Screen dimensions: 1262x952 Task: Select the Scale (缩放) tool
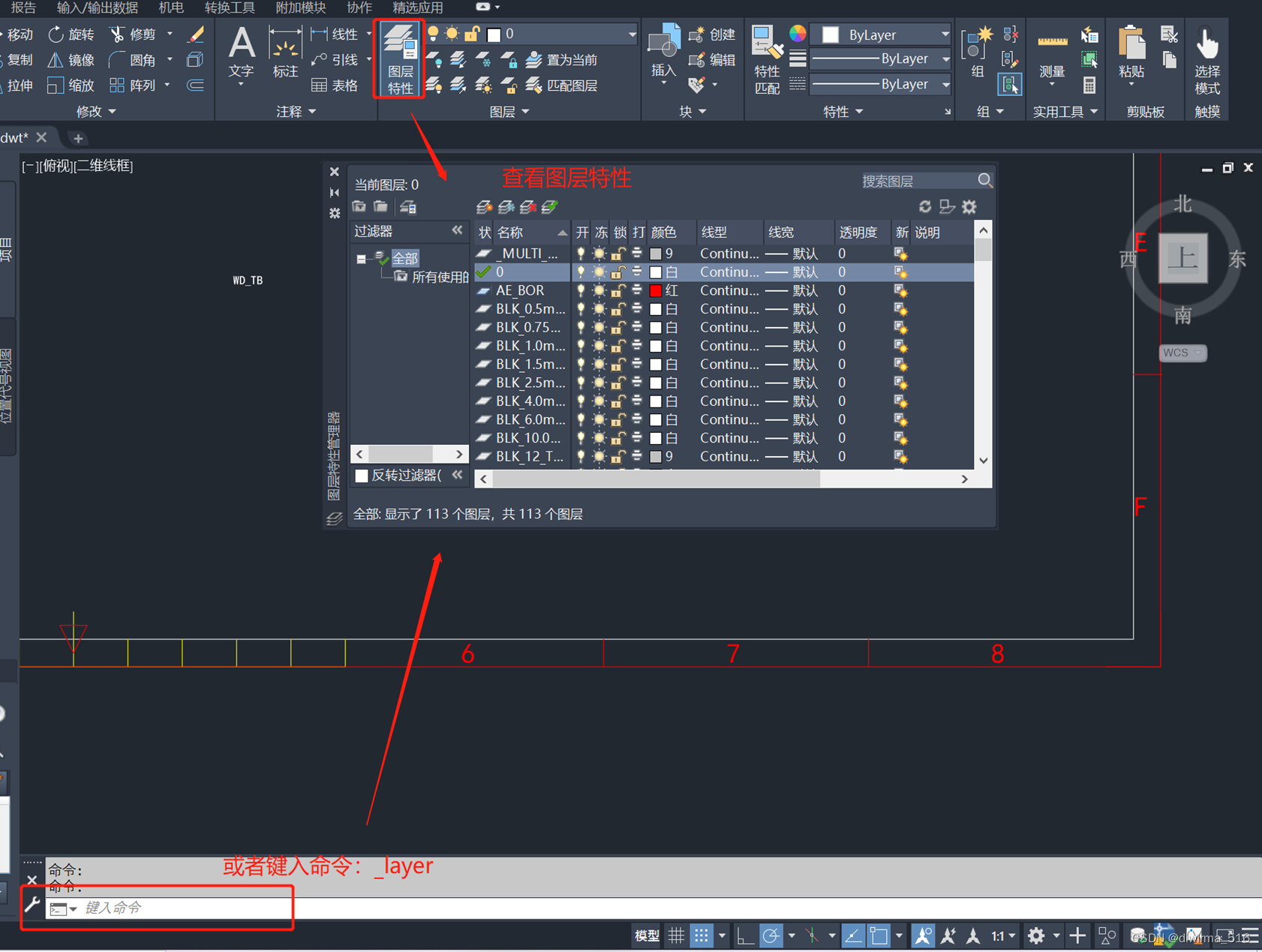point(72,86)
